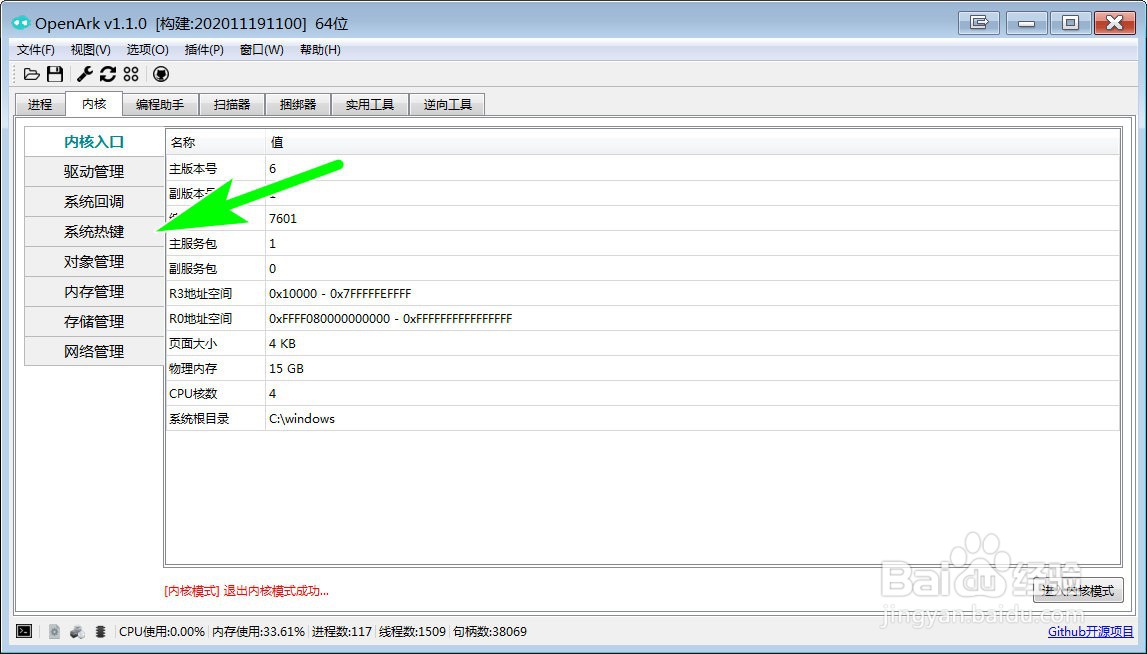Screen dimensions: 1147x654
Task: Select the 系统根目录 row name
Action: [x=199, y=418]
